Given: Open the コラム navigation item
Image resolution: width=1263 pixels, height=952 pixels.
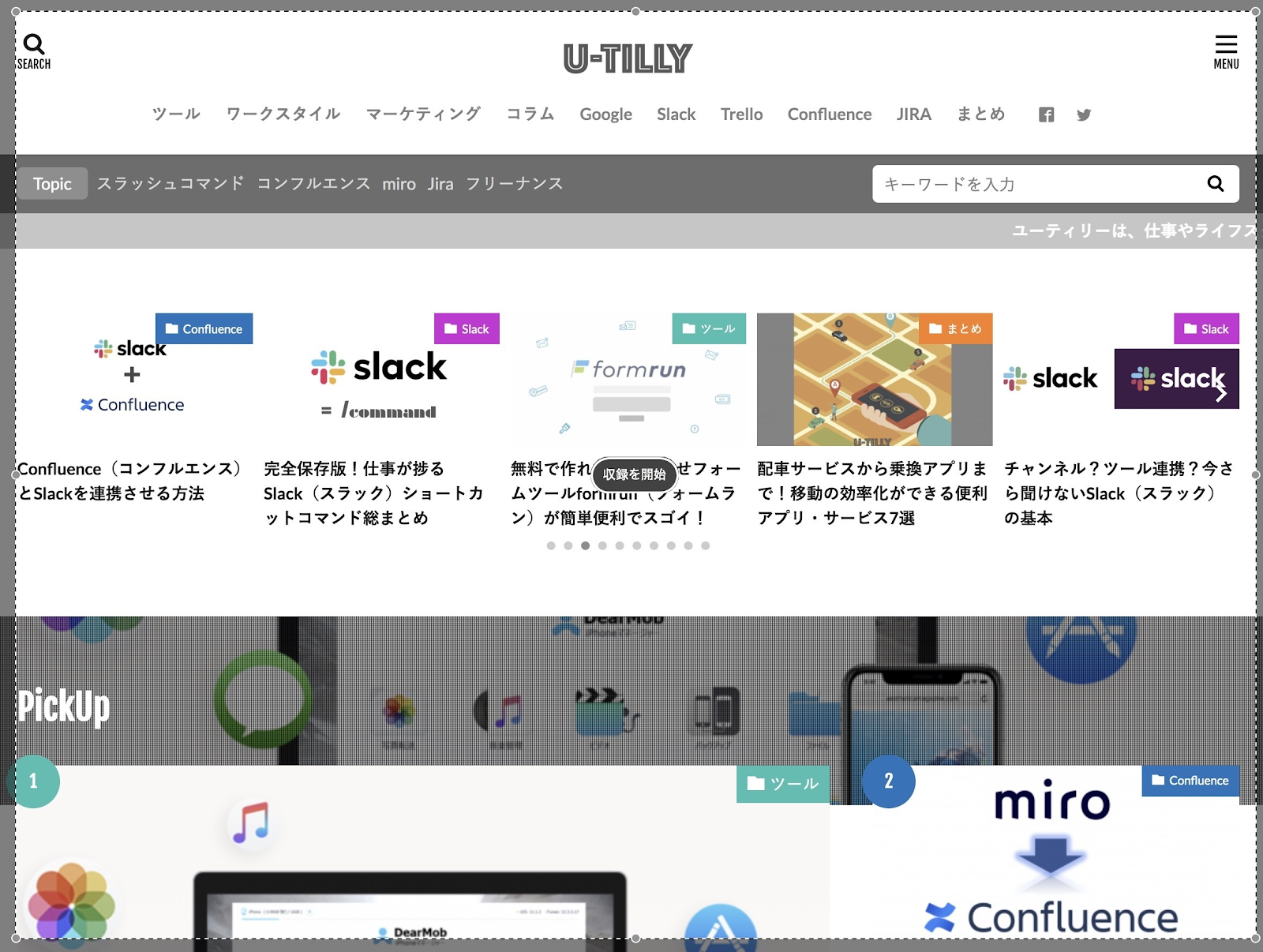Looking at the screenshot, I should (530, 114).
